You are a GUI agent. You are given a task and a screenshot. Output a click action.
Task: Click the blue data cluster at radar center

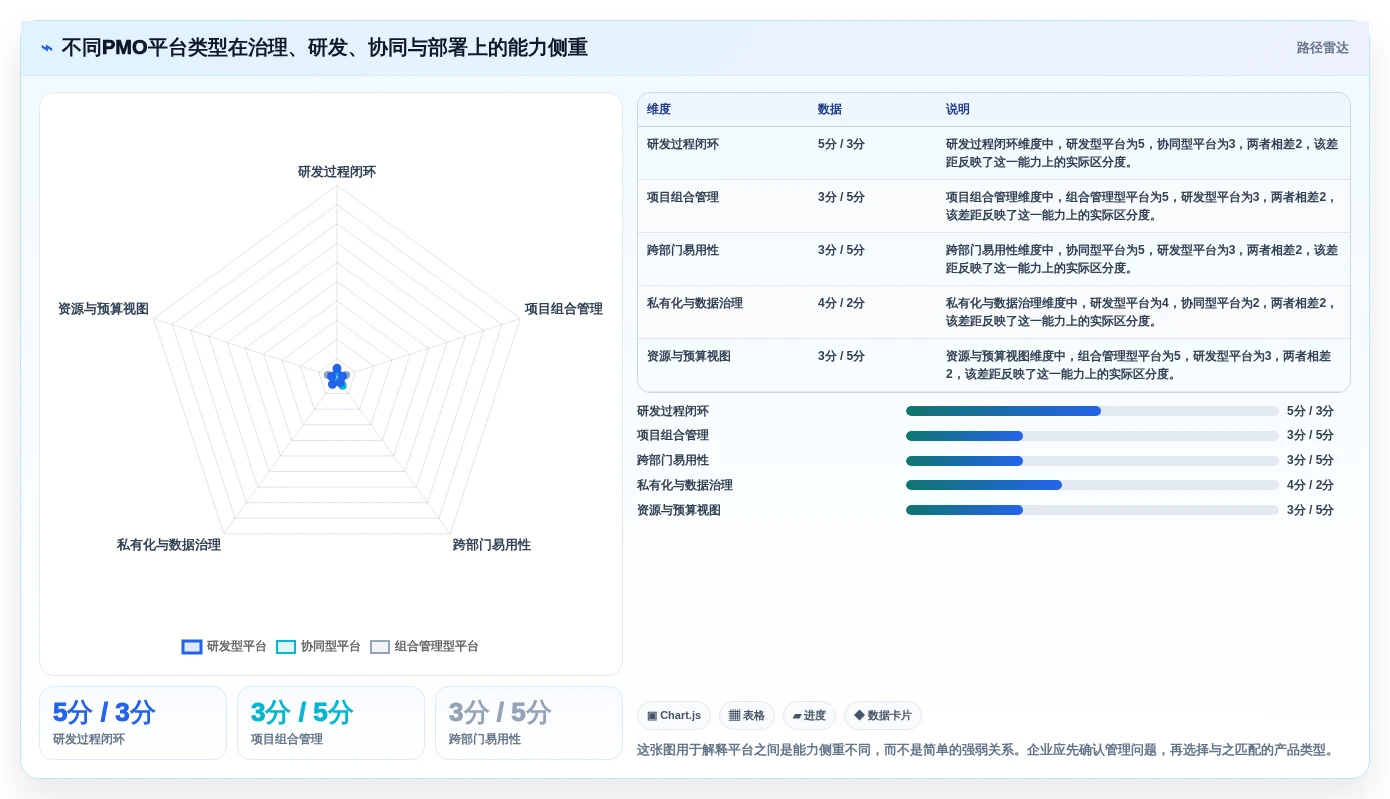tap(337, 377)
